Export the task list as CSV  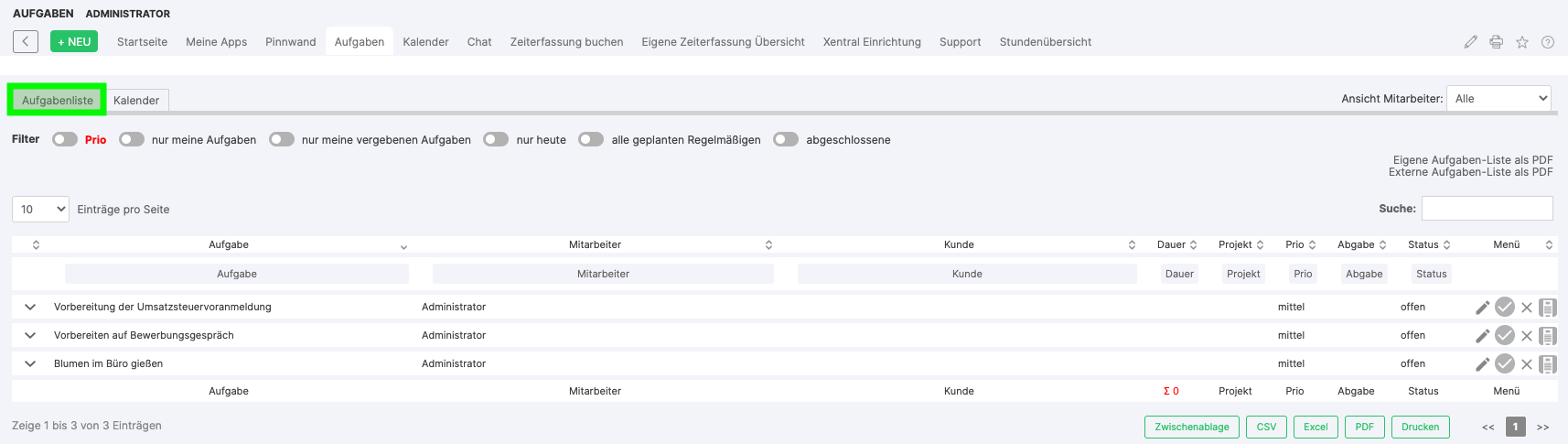pos(1266,427)
